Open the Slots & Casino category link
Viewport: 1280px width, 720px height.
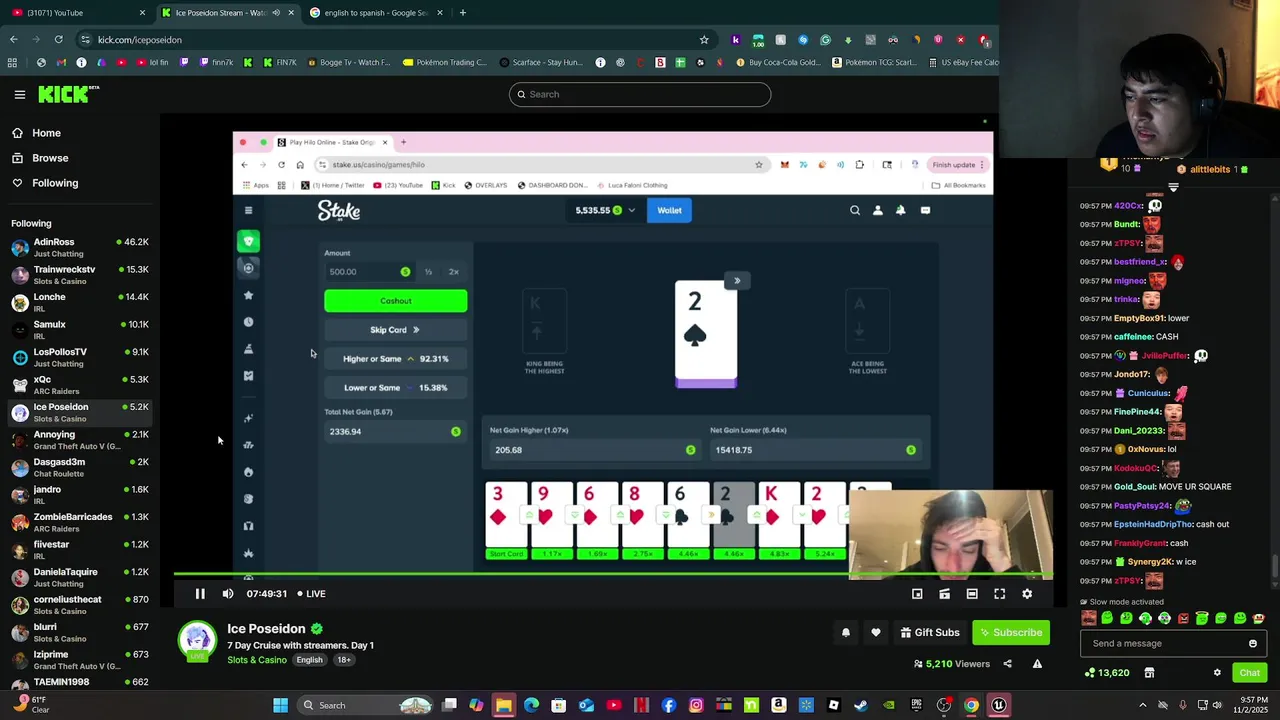coord(257,660)
